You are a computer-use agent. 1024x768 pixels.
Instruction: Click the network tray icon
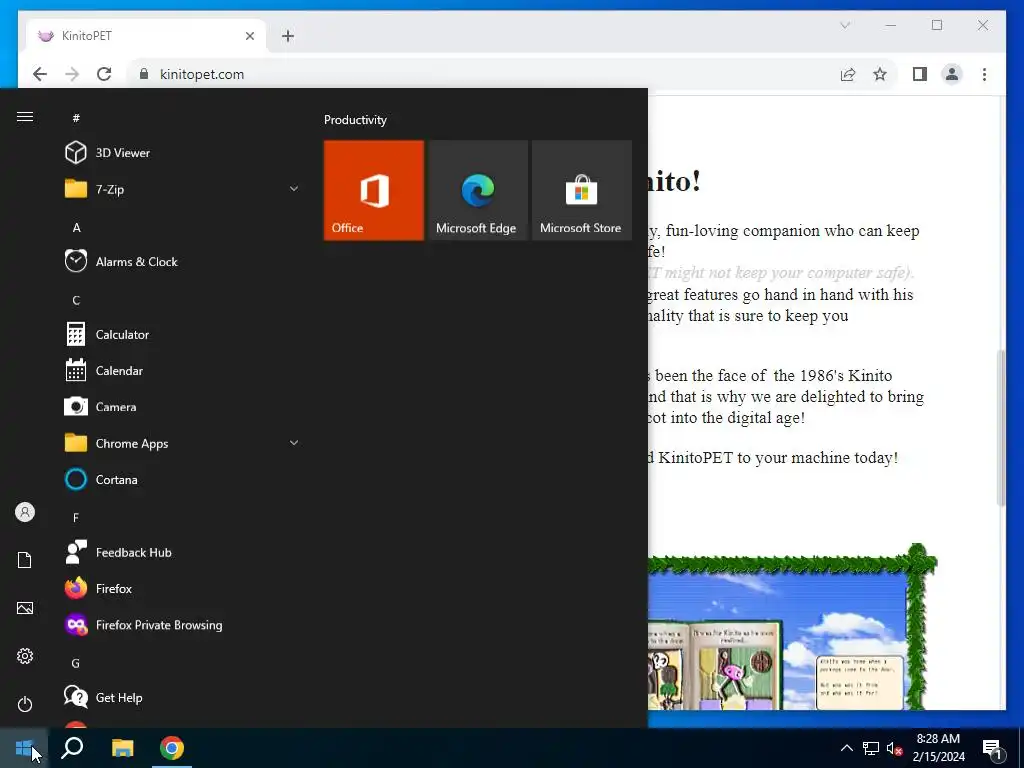pyautogui.click(x=871, y=748)
